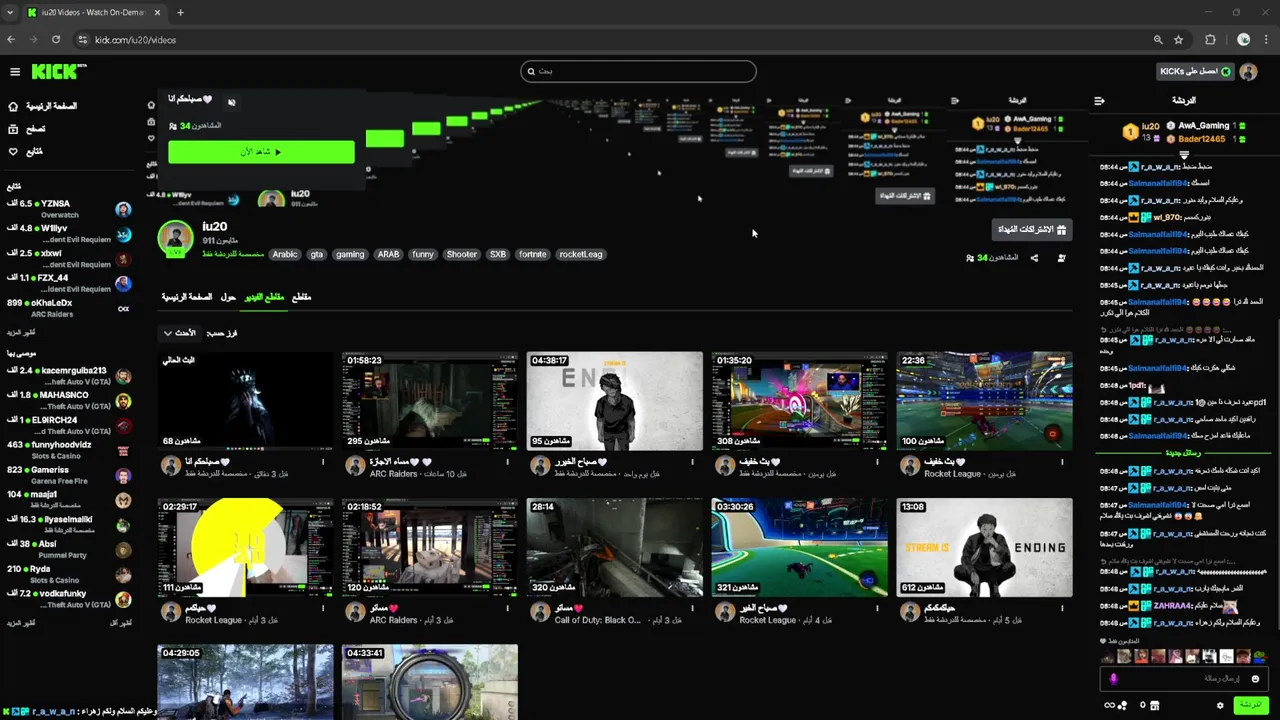Select the gta tag
Image resolution: width=1280 pixels, height=720 pixels.
click(317, 254)
